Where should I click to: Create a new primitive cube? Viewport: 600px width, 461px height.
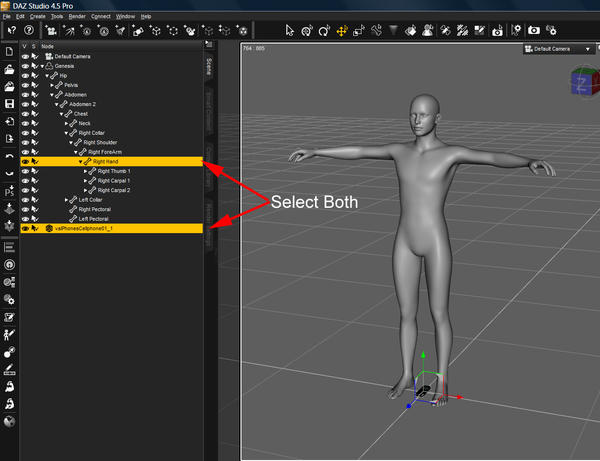pos(155,31)
